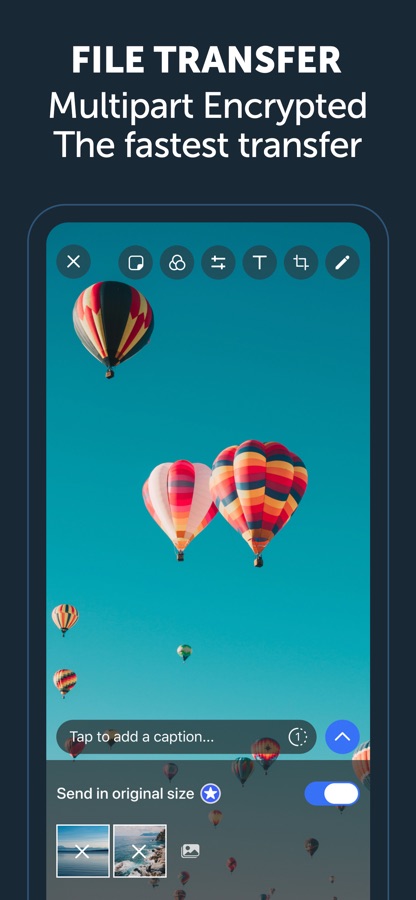
Task: Select the pencil drawing tool
Action: coord(342,262)
